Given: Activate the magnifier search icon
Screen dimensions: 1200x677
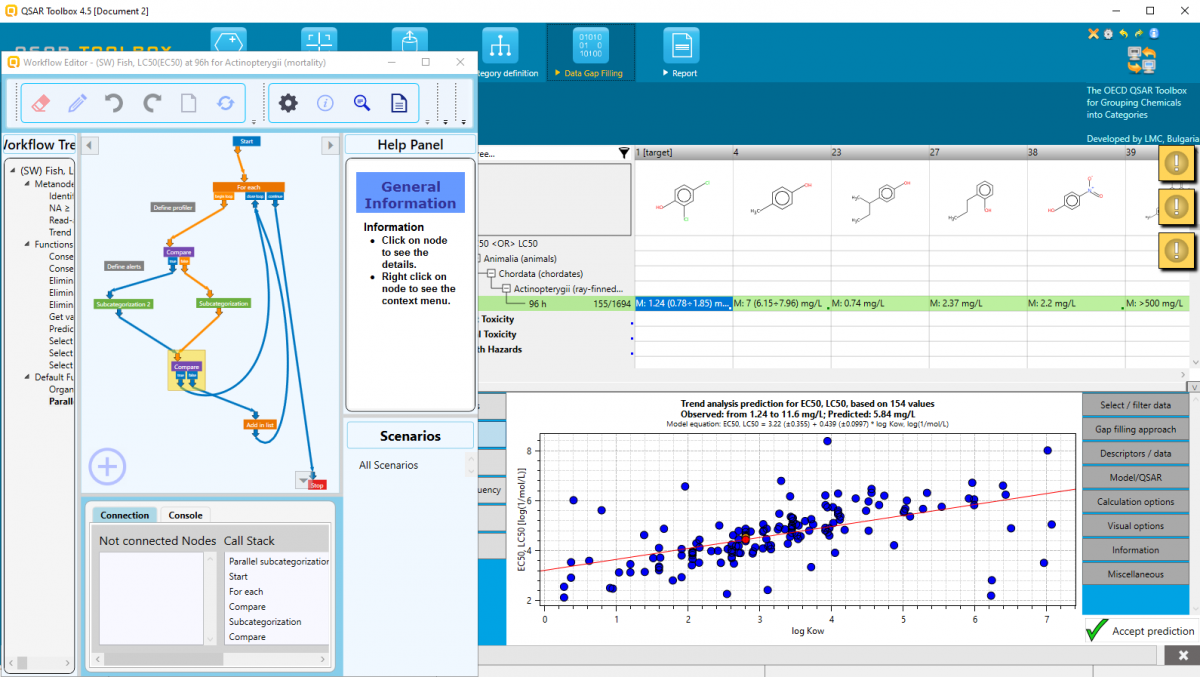Looking at the screenshot, I should pyautogui.click(x=361, y=102).
